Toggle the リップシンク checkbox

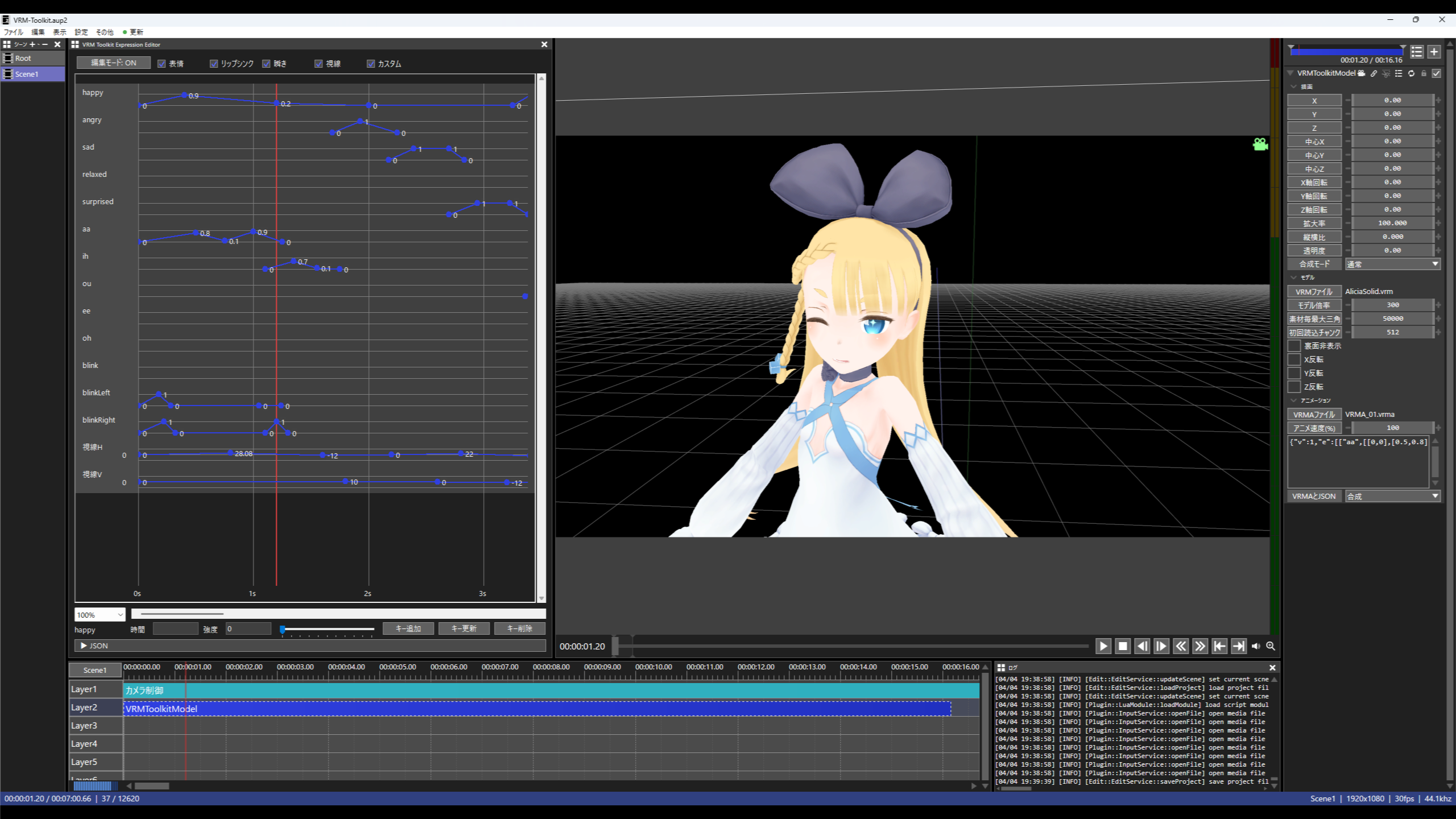(x=214, y=64)
